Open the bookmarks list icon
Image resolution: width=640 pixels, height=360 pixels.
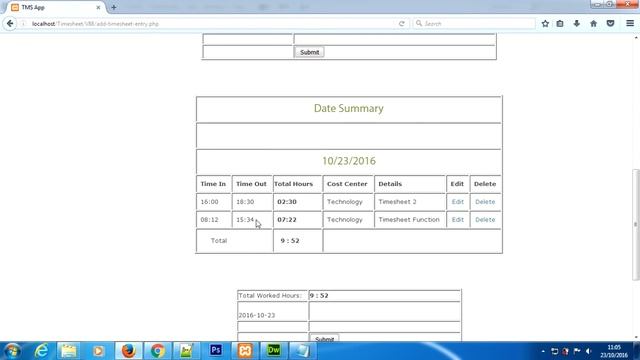point(560,24)
